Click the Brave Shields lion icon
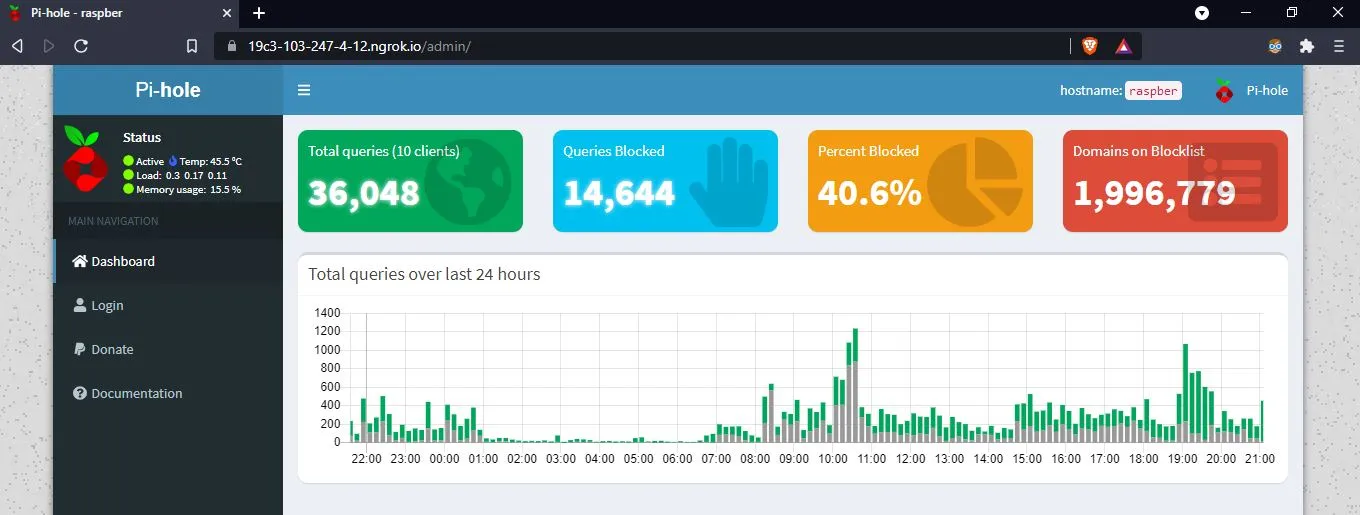 (x=1089, y=46)
